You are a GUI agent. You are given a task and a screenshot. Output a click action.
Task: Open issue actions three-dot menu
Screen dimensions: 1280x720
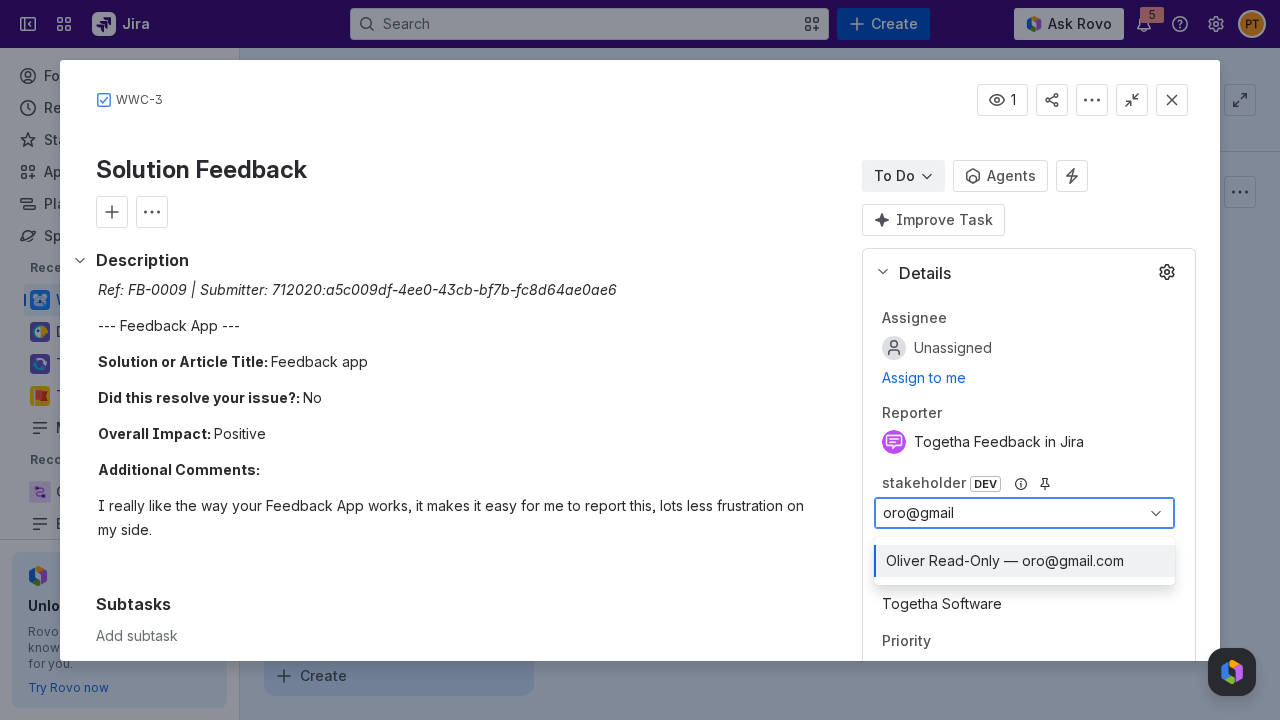pos(1092,100)
